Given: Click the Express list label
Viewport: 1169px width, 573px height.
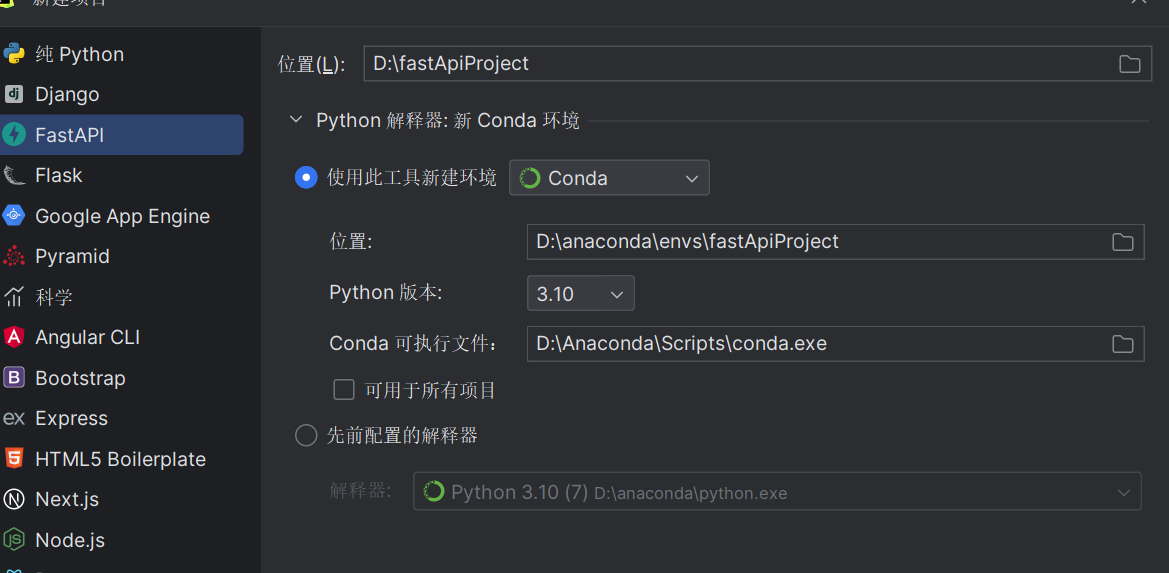Looking at the screenshot, I should (x=72, y=419).
